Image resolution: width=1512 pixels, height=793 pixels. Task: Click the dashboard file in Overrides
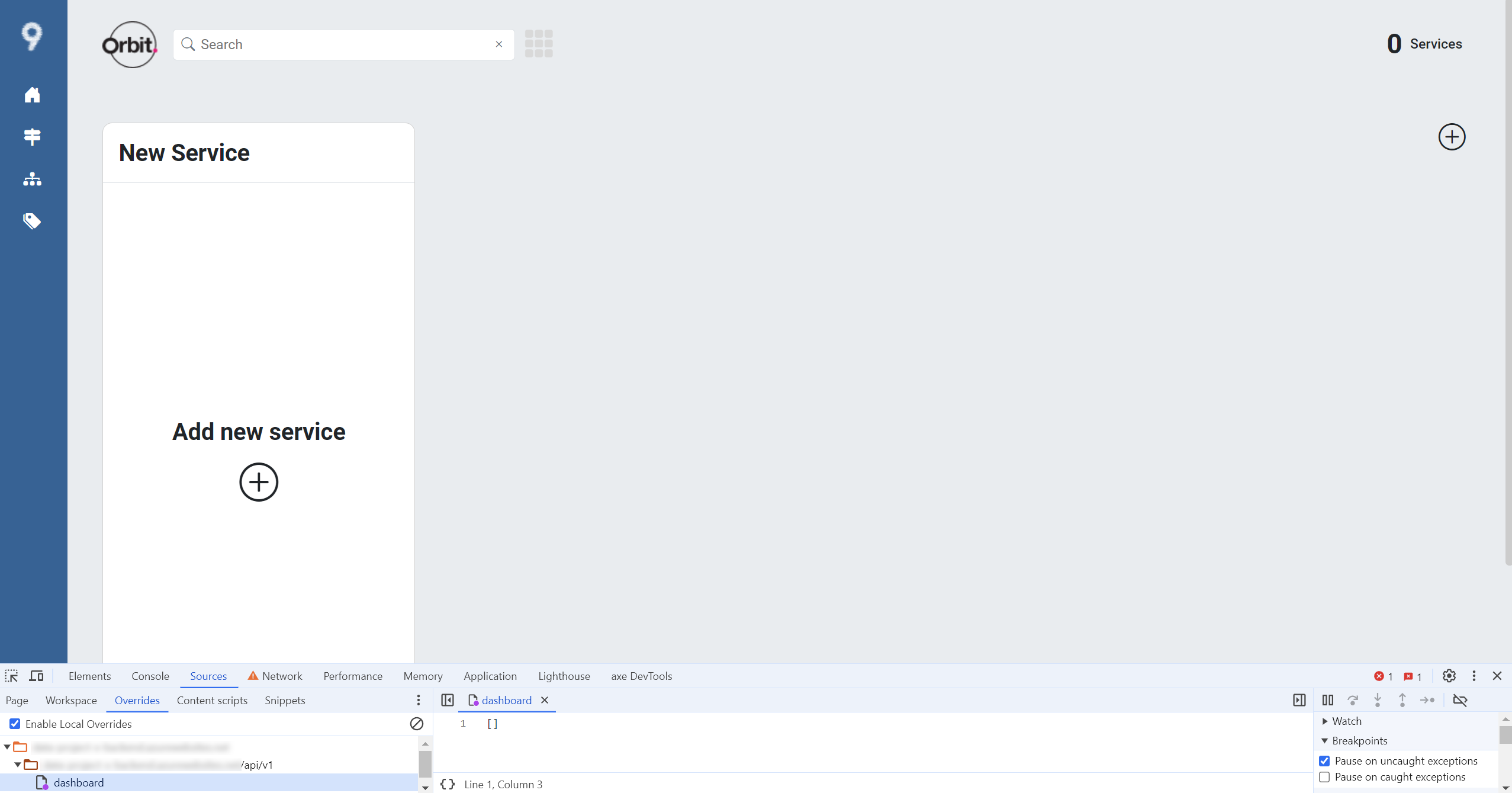(x=78, y=783)
